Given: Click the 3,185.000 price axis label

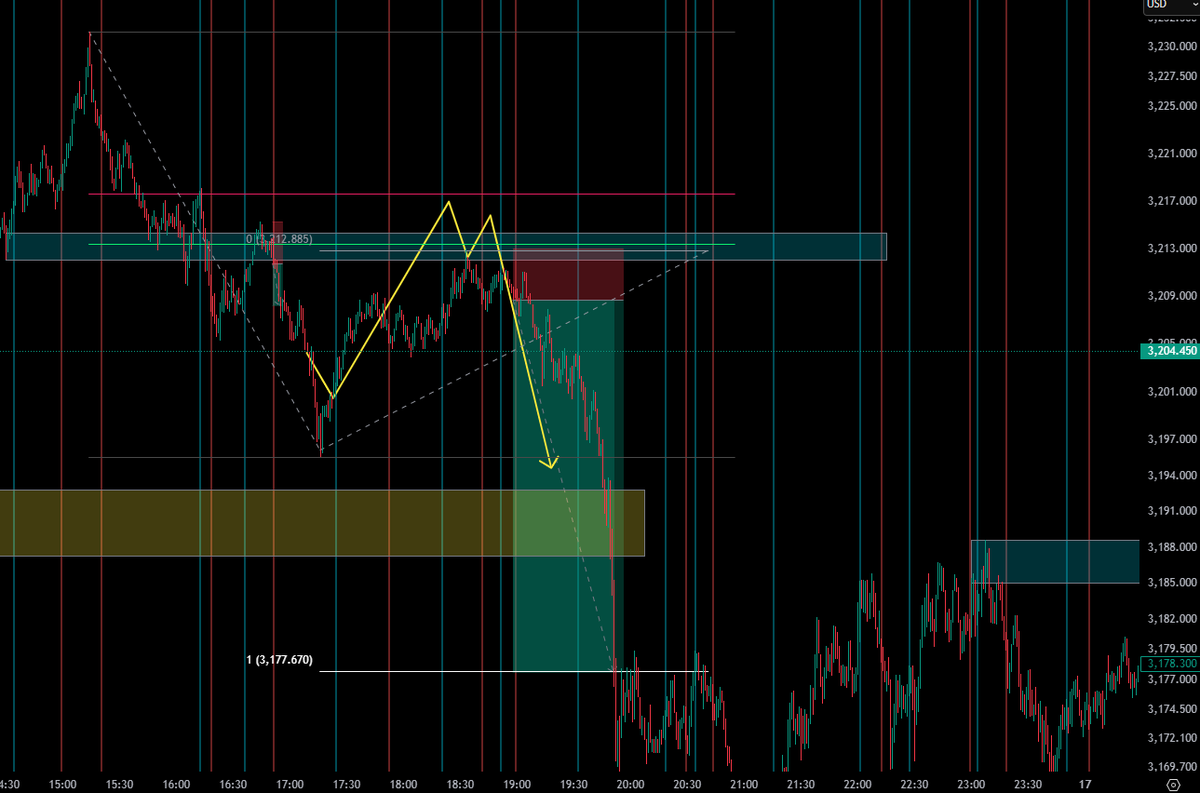Looking at the screenshot, I should click(x=1172, y=582).
